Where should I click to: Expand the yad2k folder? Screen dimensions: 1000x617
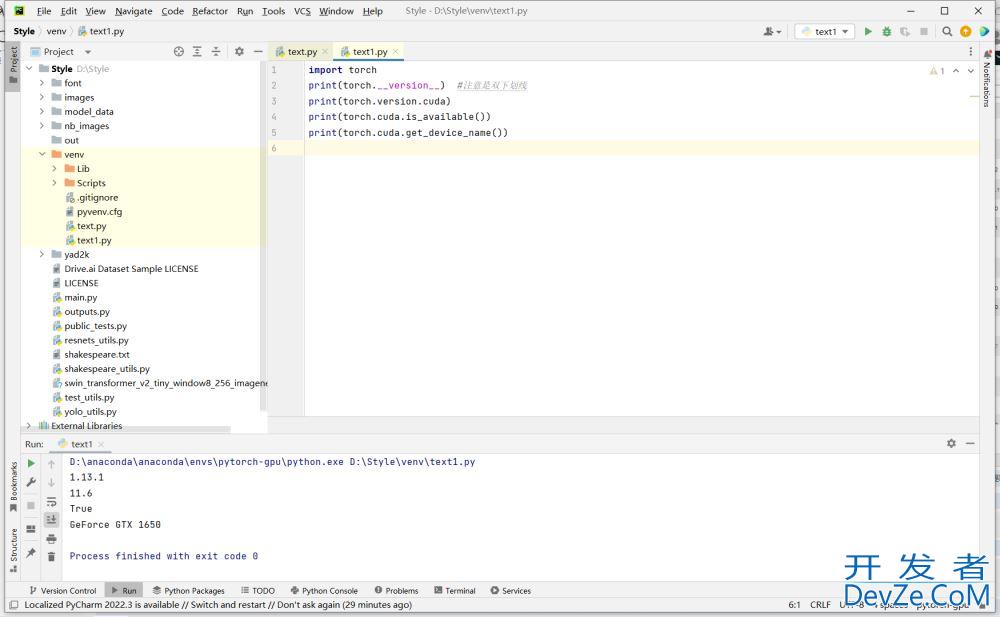coord(41,255)
